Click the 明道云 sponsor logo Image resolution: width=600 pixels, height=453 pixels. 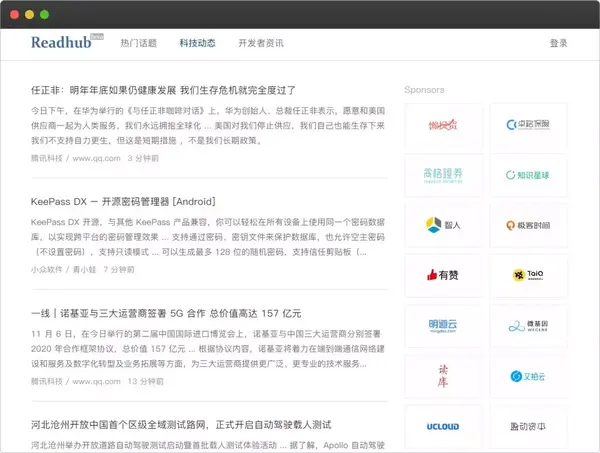coord(443,326)
